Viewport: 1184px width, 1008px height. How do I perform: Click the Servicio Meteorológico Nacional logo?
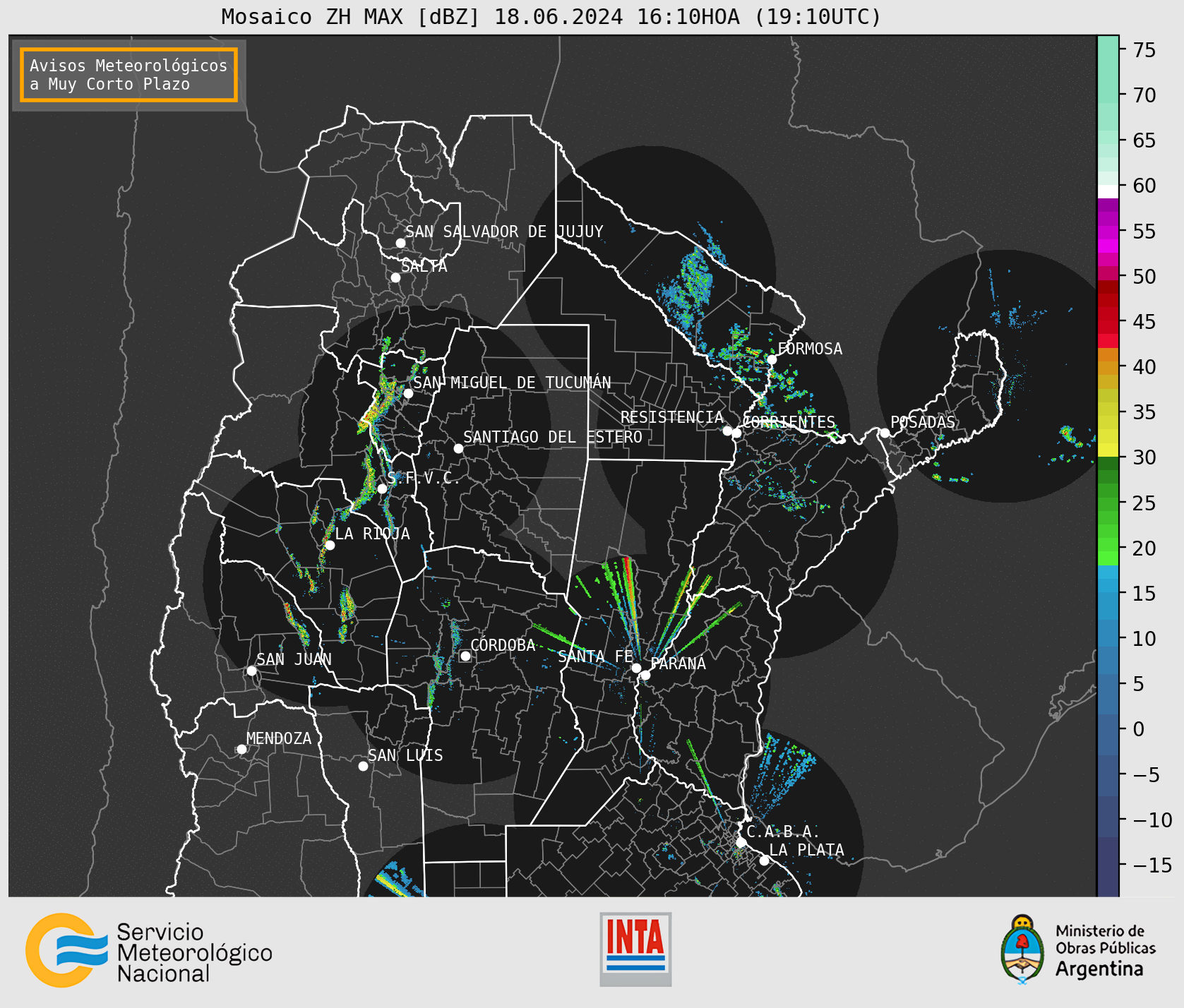(149, 951)
